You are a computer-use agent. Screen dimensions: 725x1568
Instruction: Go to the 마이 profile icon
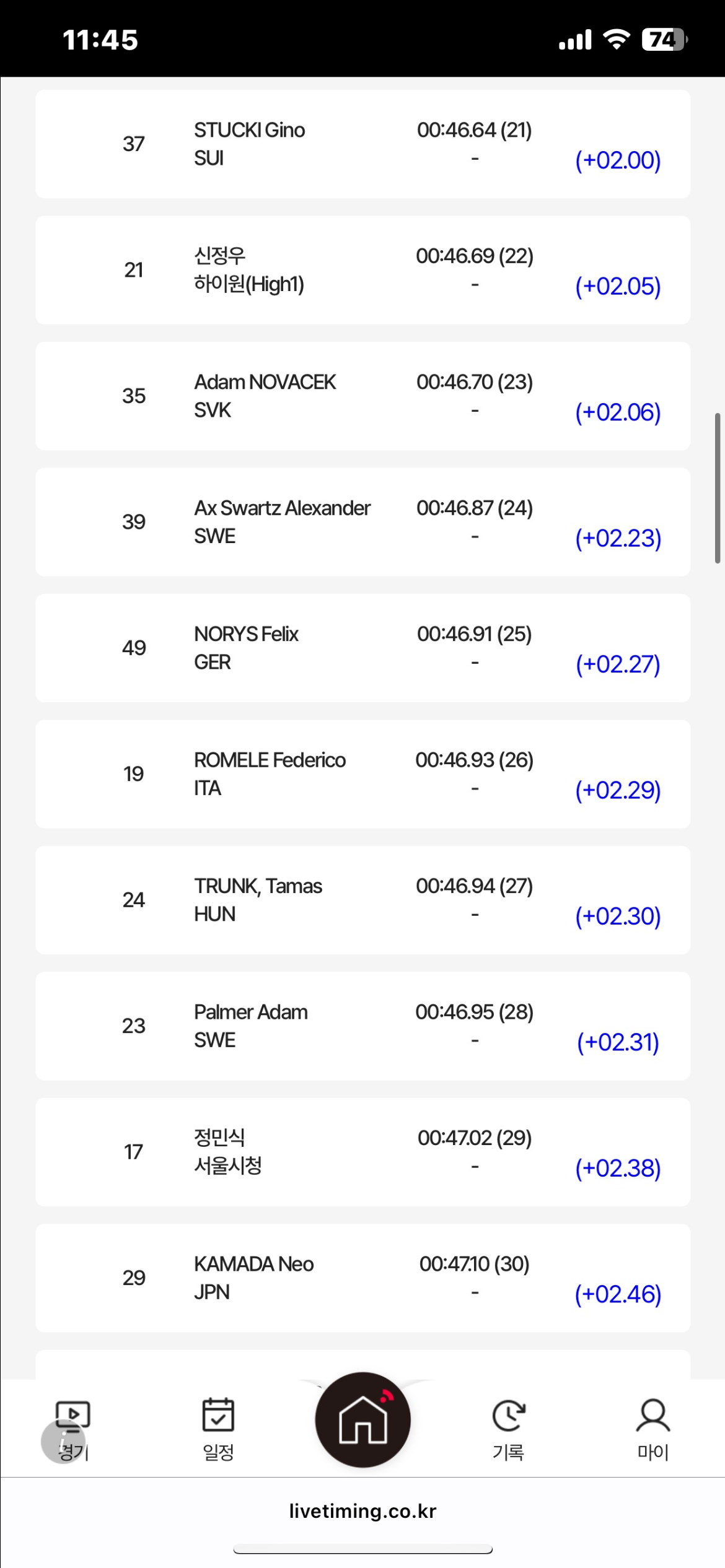point(652,1415)
